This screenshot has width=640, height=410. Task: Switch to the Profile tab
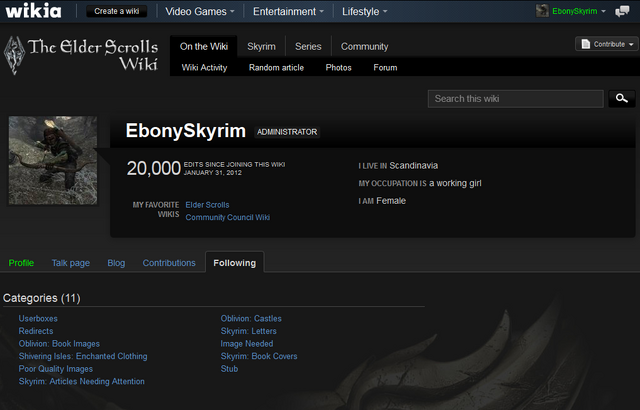21,263
